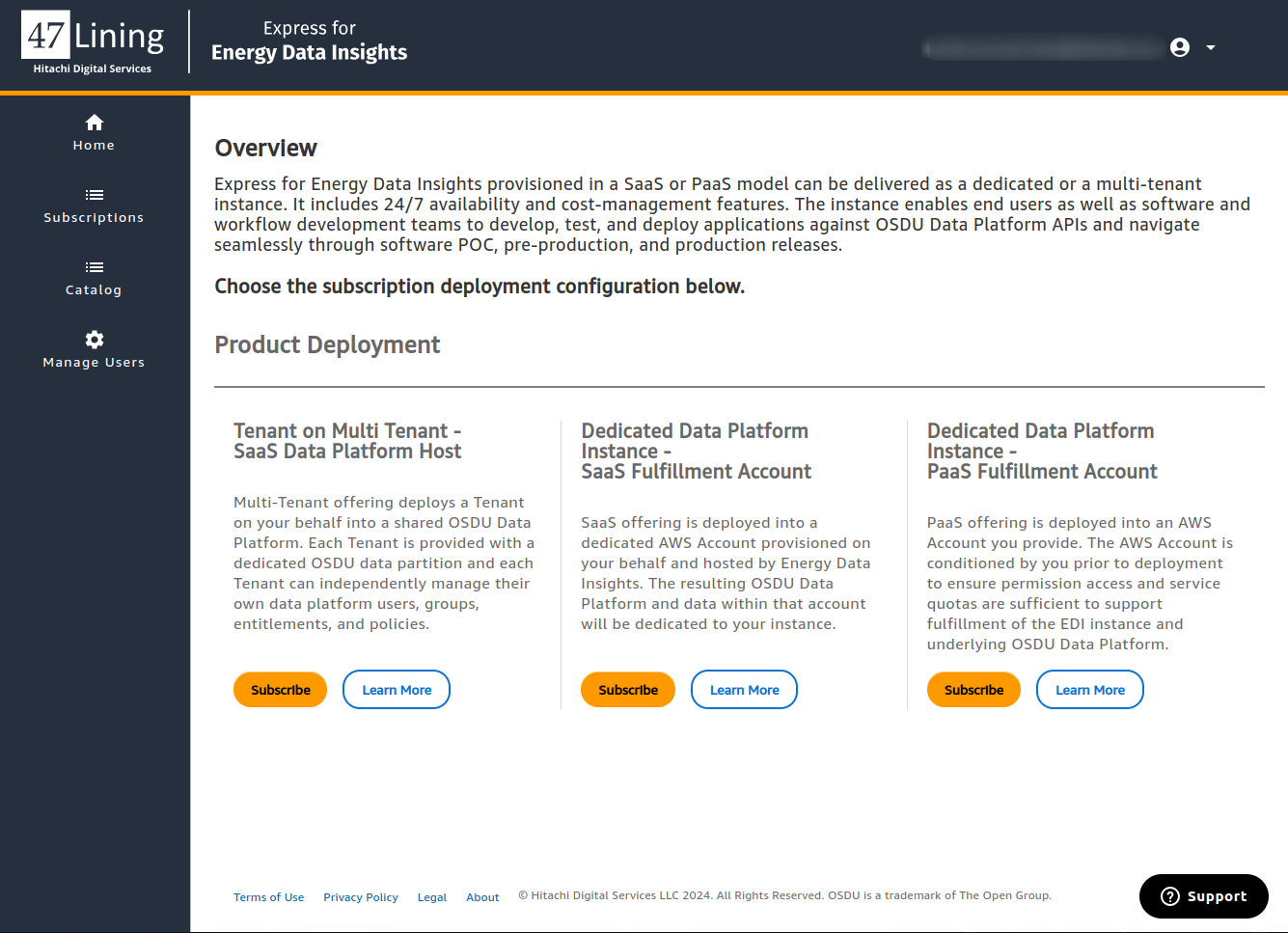Open the Support chat button
This screenshot has width=1288, height=933.
click(x=1204, y=896)
